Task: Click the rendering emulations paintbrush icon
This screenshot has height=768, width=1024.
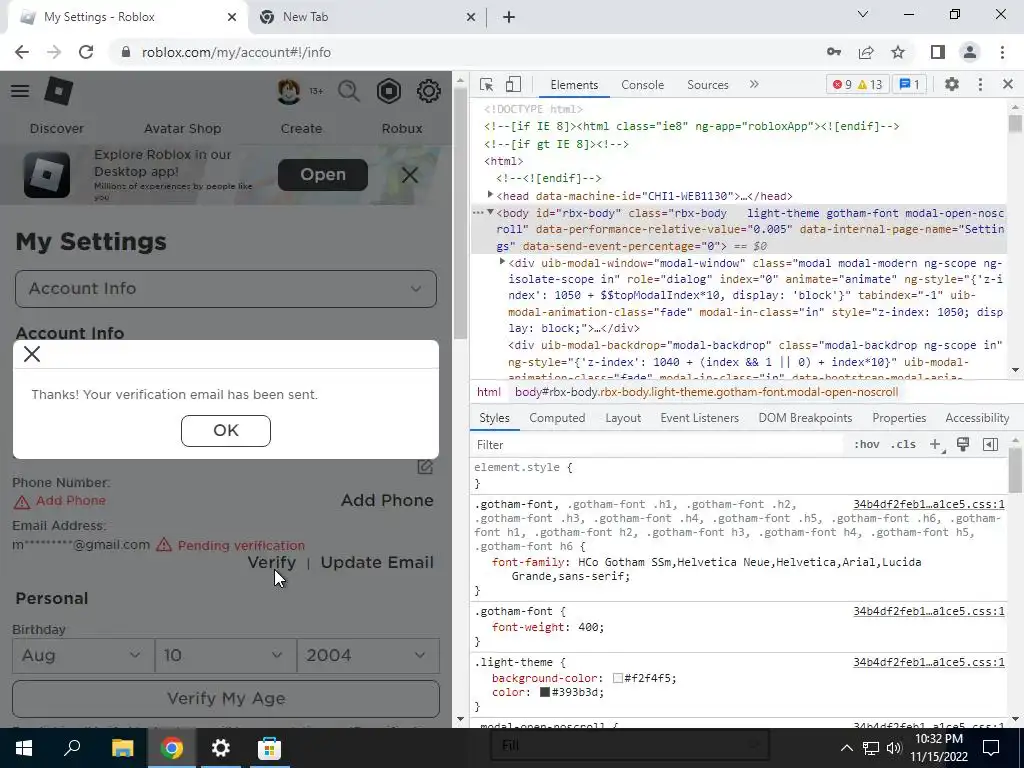Action: tap(963, 444)
